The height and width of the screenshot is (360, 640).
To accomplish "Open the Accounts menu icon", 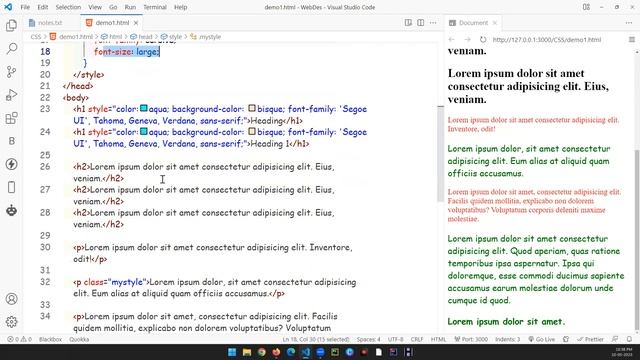I will (x=11, y=299).
